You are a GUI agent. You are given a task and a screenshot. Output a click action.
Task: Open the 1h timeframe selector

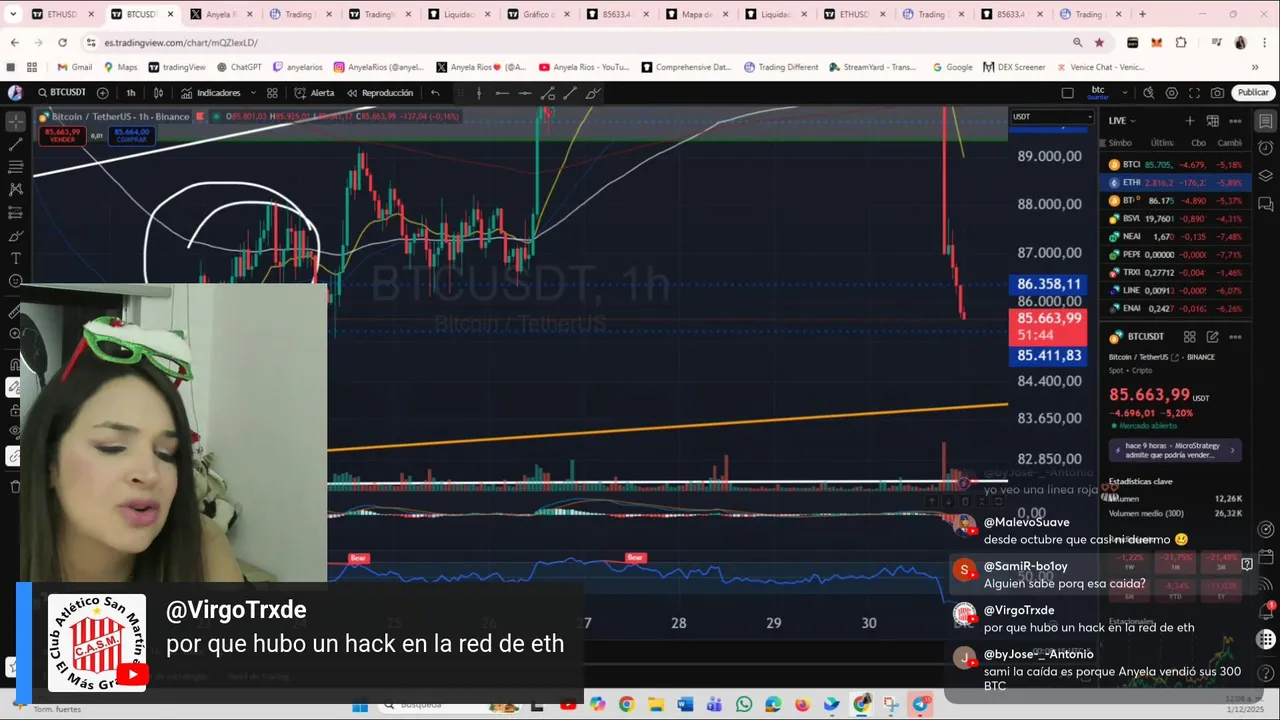click(131, 93)
